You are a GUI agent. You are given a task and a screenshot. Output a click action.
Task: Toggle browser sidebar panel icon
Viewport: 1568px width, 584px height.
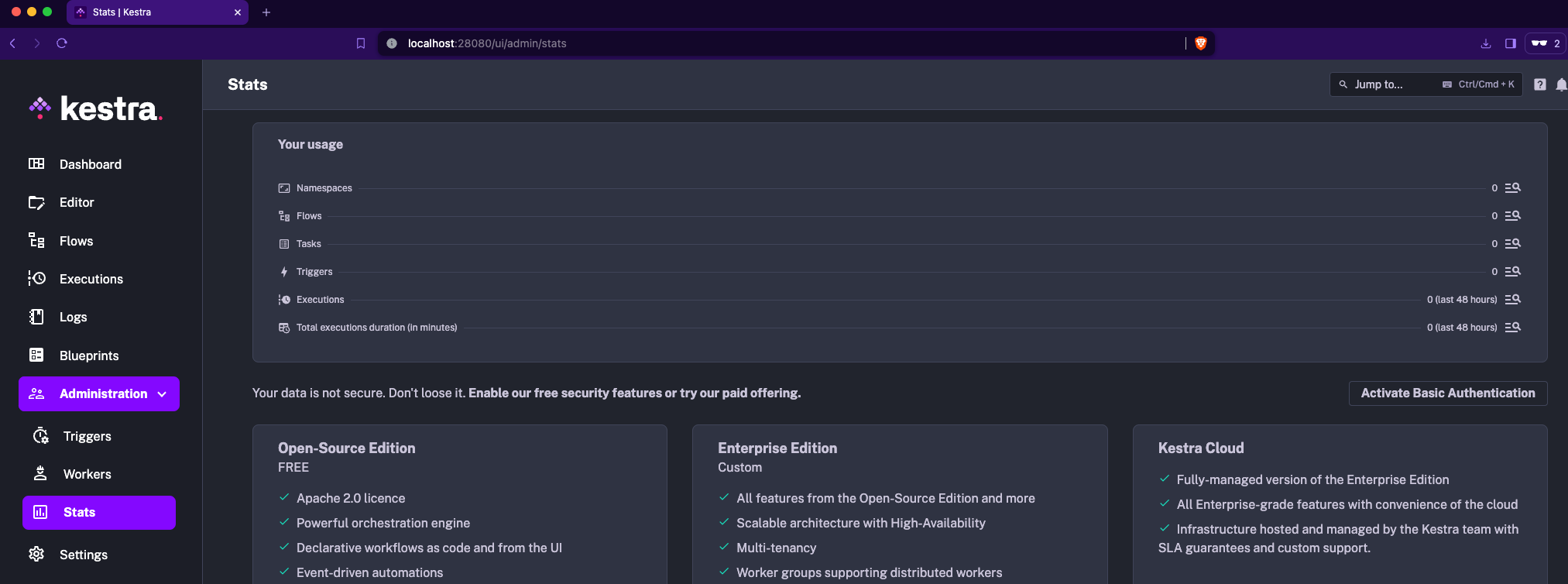(1510, 43)
